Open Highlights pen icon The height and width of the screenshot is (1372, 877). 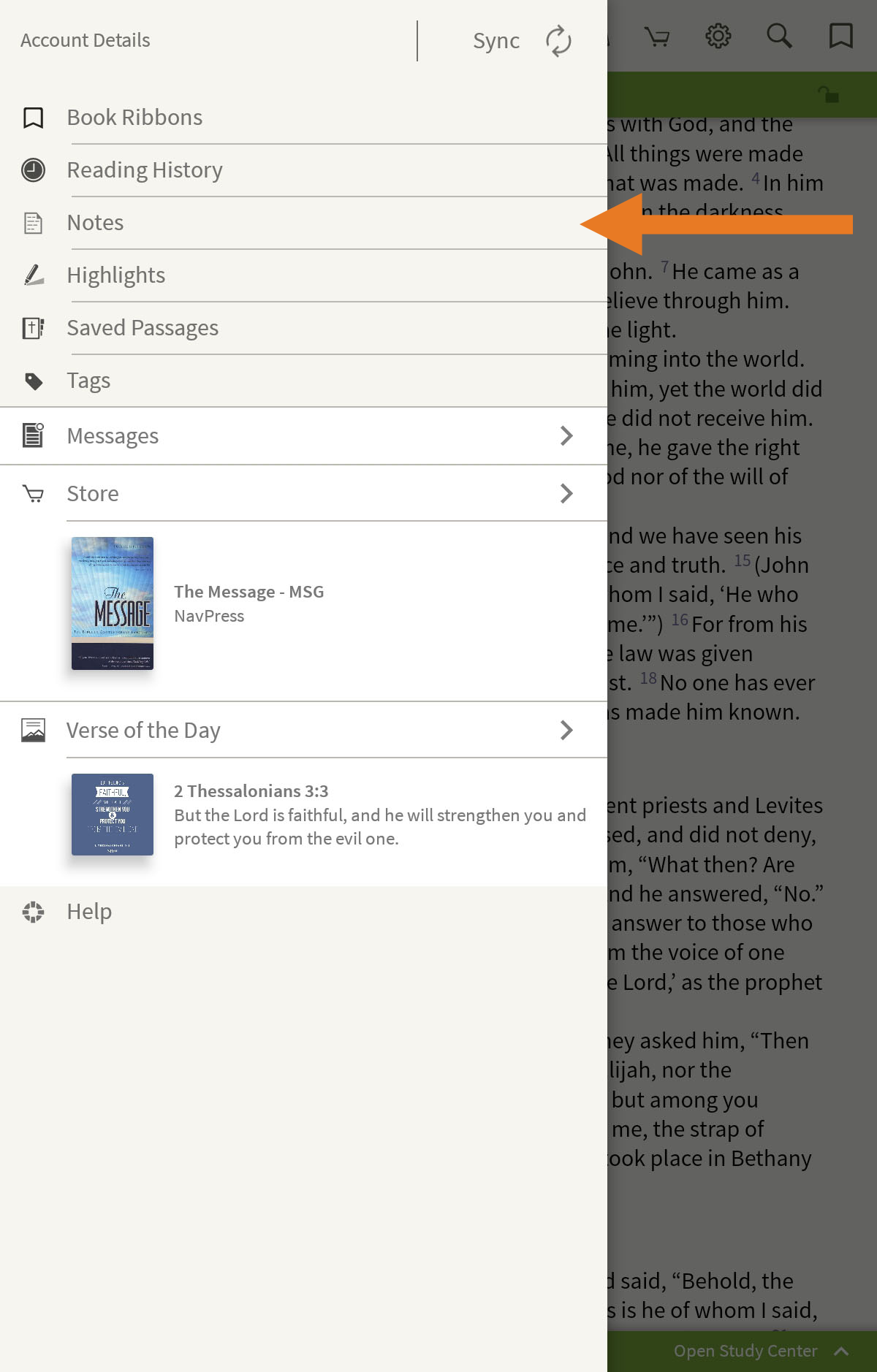coord(34,275)
